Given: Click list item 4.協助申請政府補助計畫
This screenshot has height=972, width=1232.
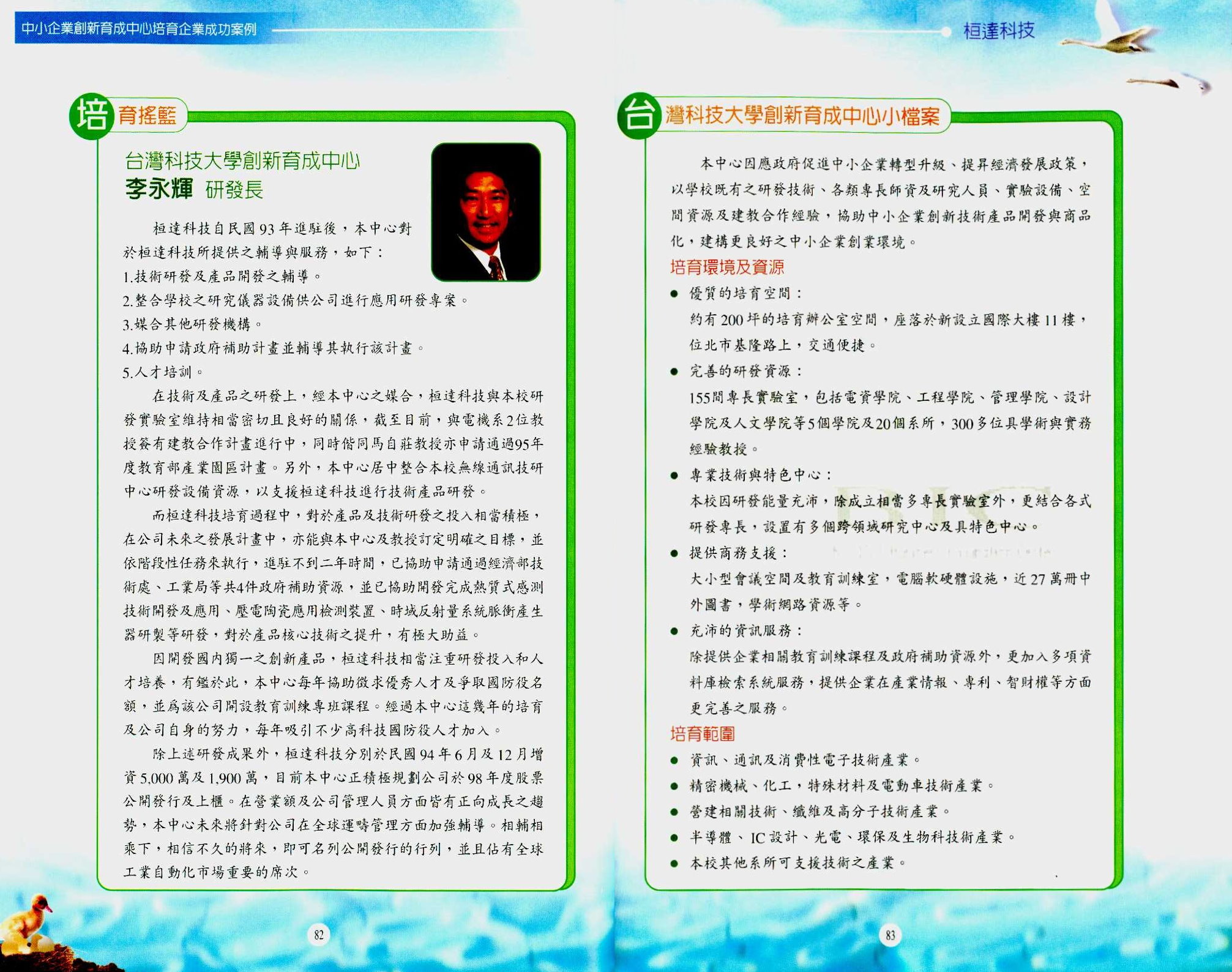Looking at the screenshot, I should [274, 348].
